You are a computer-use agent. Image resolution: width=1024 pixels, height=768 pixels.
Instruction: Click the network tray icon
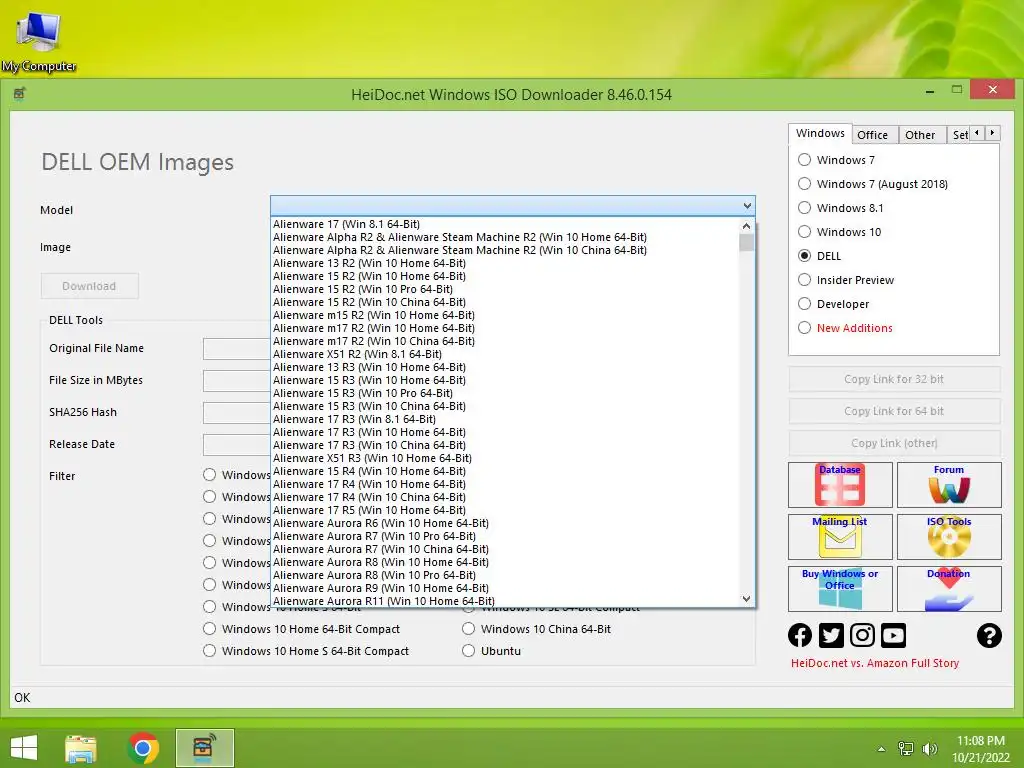[906, 748]
